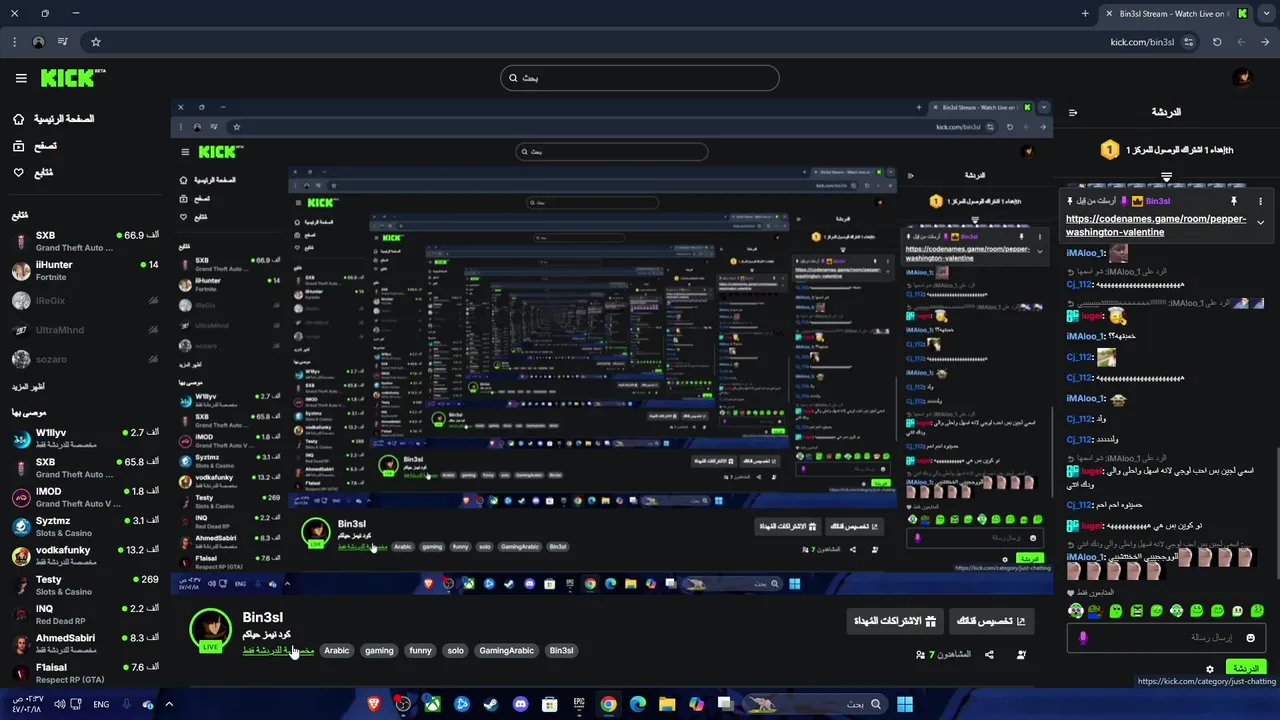The image size is (1280, 720).
Task: Expand the leaderboard drop handle
Action: click(x=1166, y=177)
